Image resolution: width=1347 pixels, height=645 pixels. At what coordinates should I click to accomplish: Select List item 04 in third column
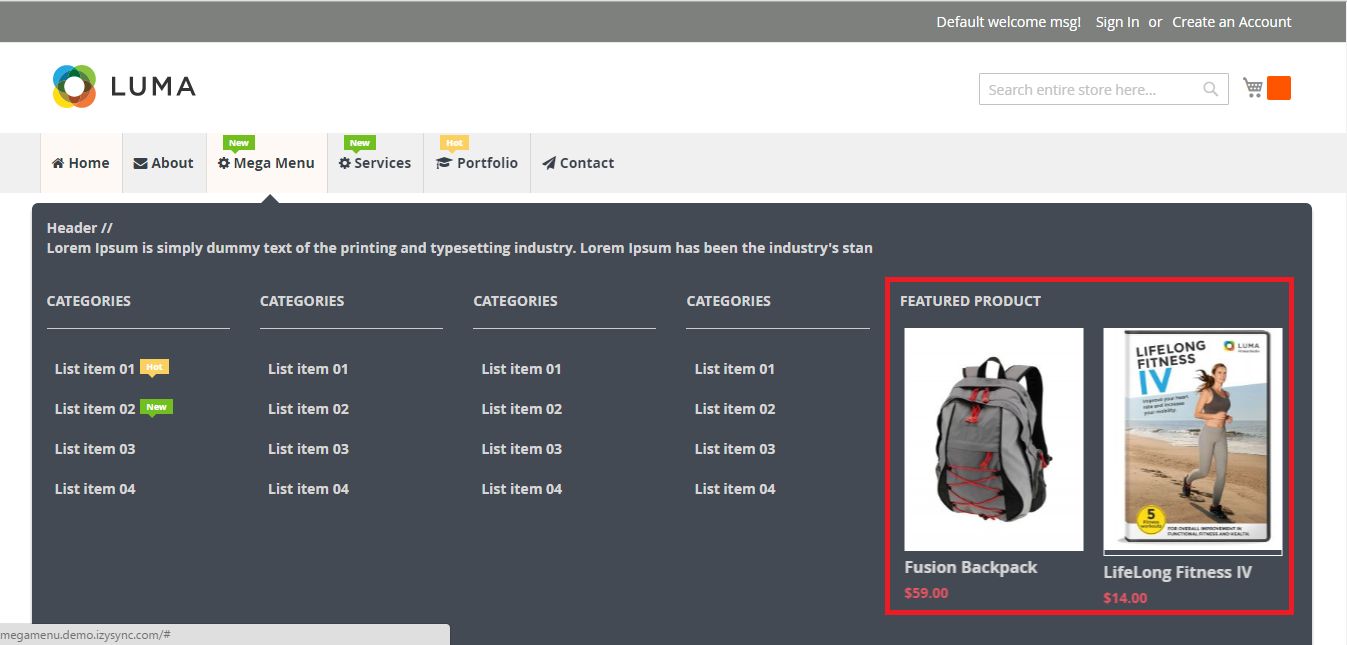click(522, 489)
